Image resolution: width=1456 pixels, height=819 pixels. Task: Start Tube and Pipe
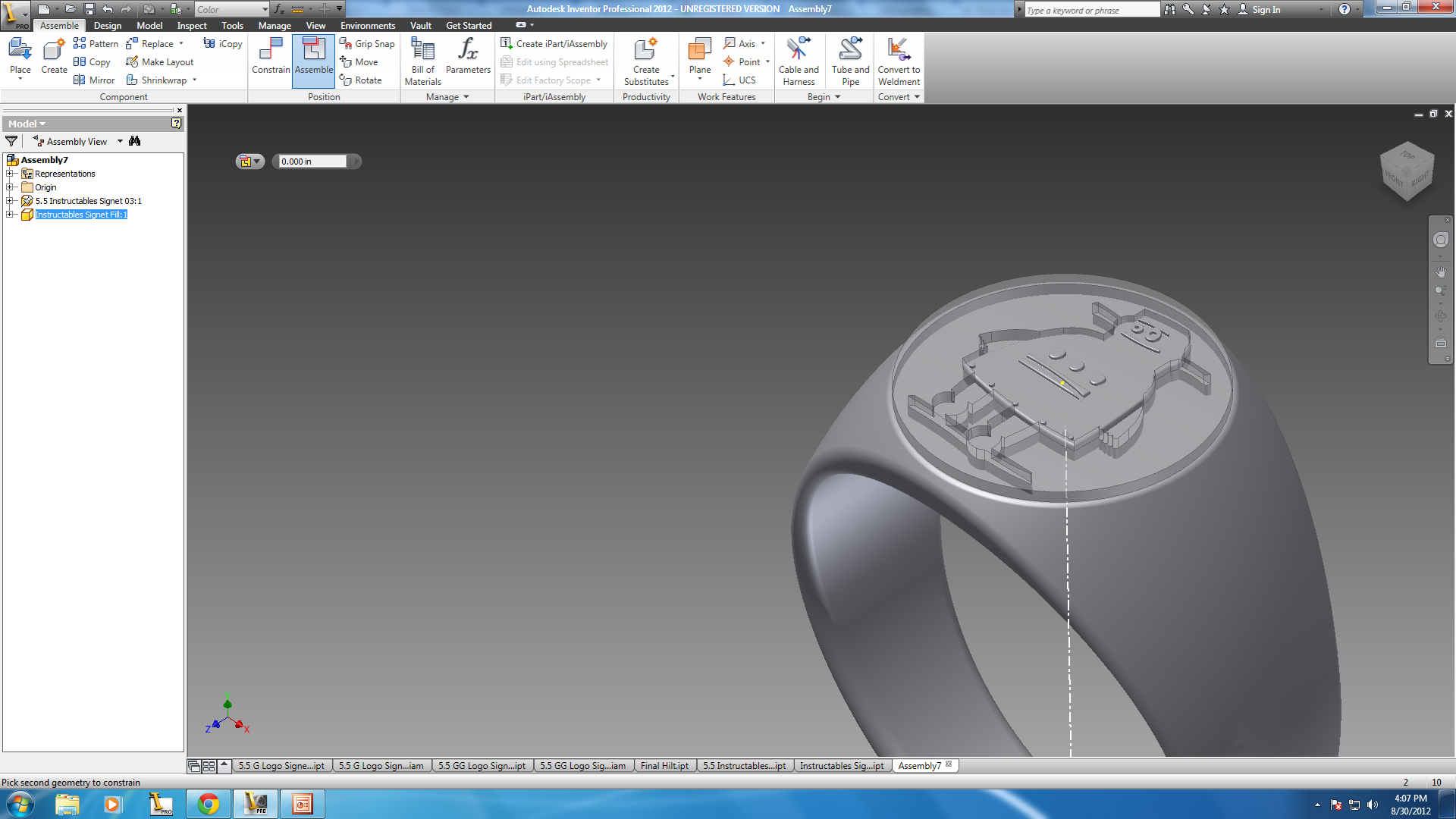click(x=850, y=61)
